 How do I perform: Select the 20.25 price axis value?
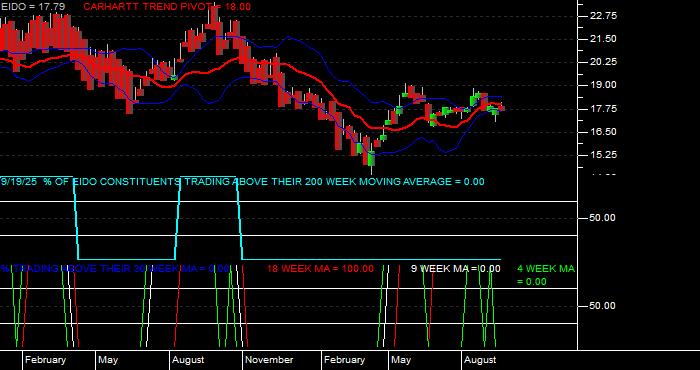pos(603,62)
